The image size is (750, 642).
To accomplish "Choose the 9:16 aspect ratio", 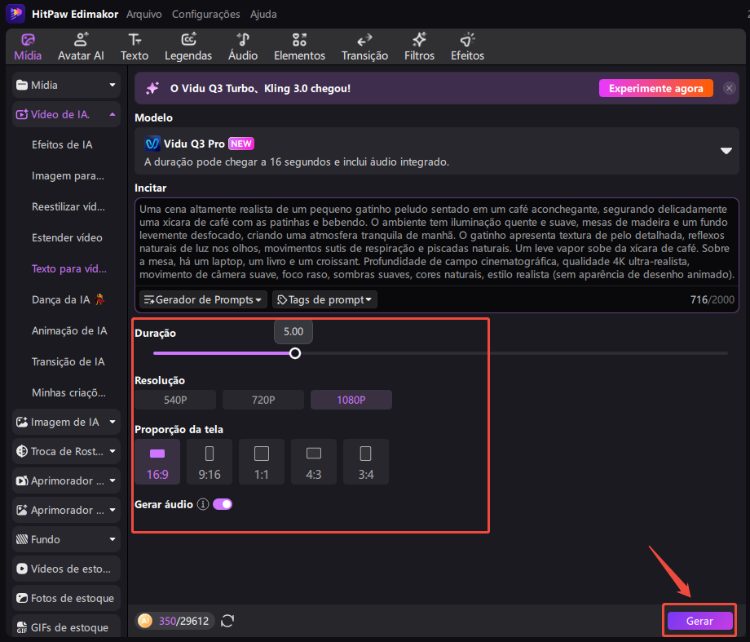I will (x=210, y=462).
